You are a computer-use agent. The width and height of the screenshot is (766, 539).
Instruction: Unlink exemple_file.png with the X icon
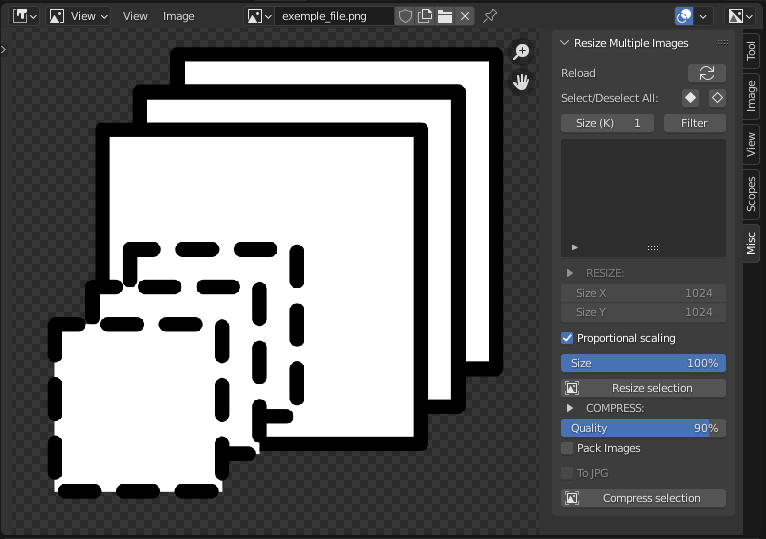coord(465,16)
